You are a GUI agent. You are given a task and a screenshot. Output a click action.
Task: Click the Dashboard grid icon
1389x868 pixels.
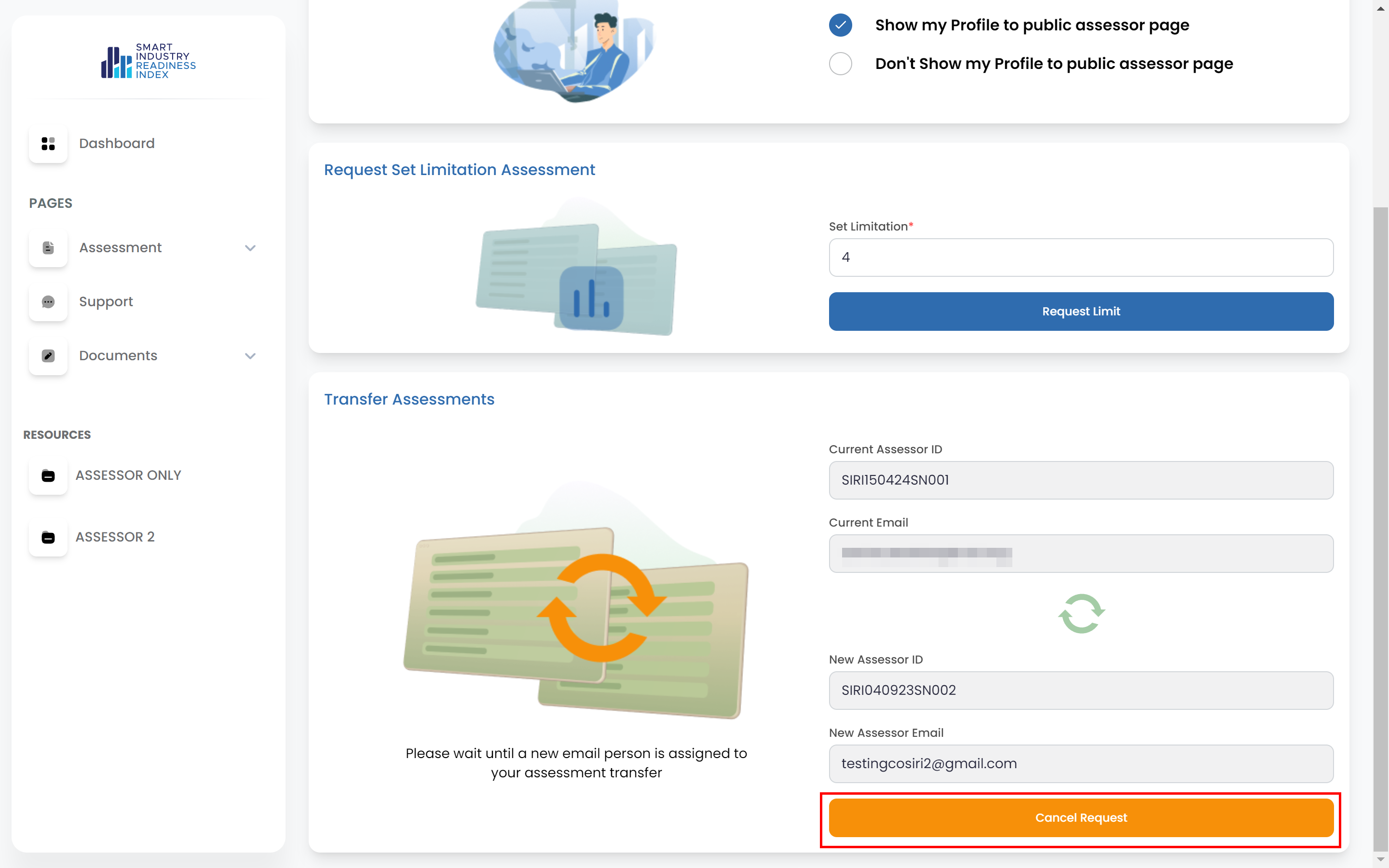[48, 144]
